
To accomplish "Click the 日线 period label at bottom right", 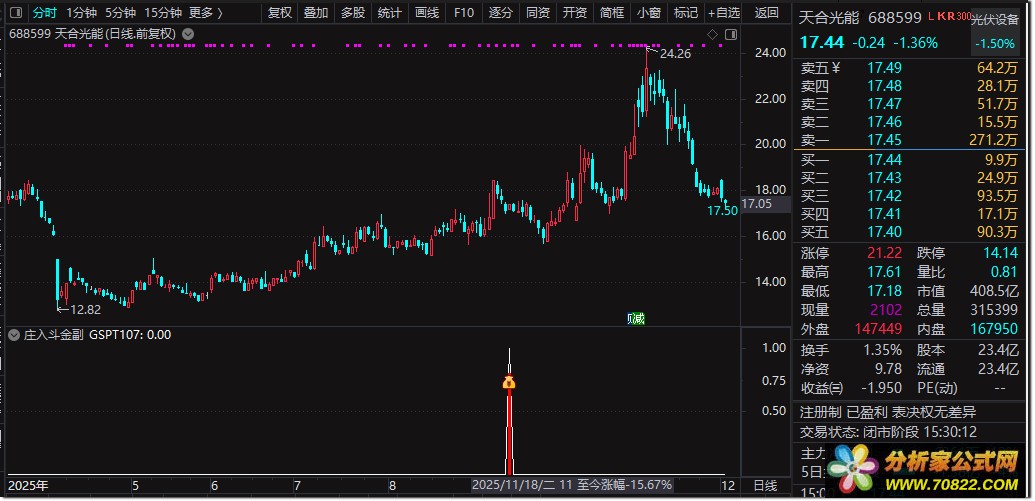I will point(766,486).
